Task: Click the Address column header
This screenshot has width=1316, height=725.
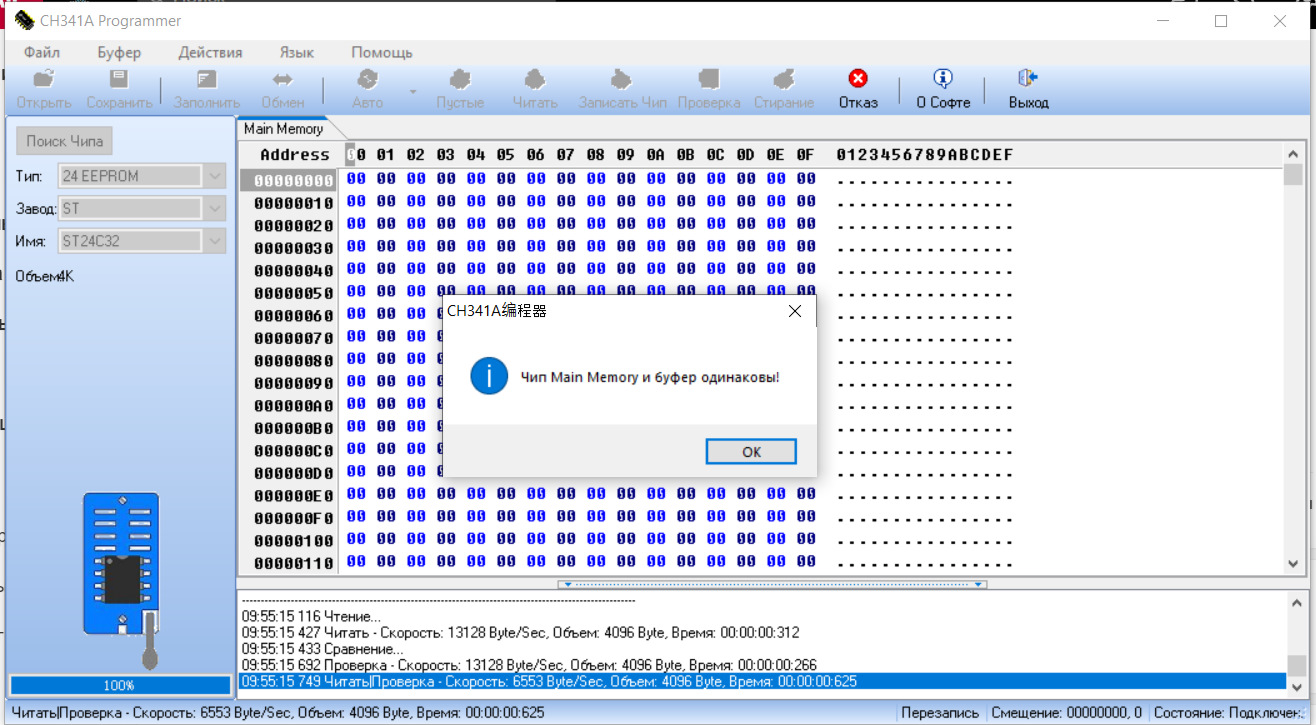Action: pyautogui.click(x=294, y=155)
